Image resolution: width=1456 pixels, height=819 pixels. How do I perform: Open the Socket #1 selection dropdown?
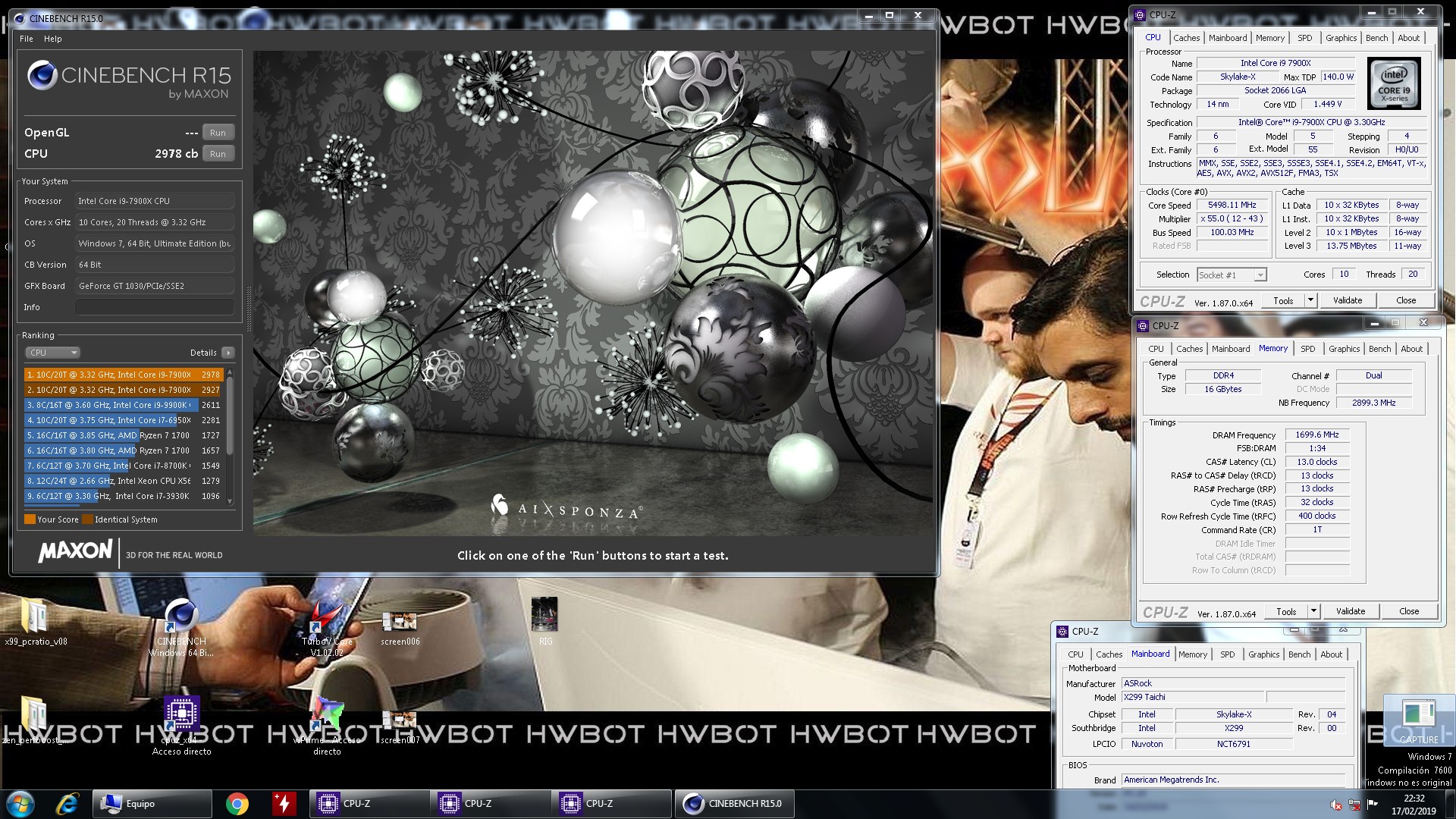click(1232, 275)
